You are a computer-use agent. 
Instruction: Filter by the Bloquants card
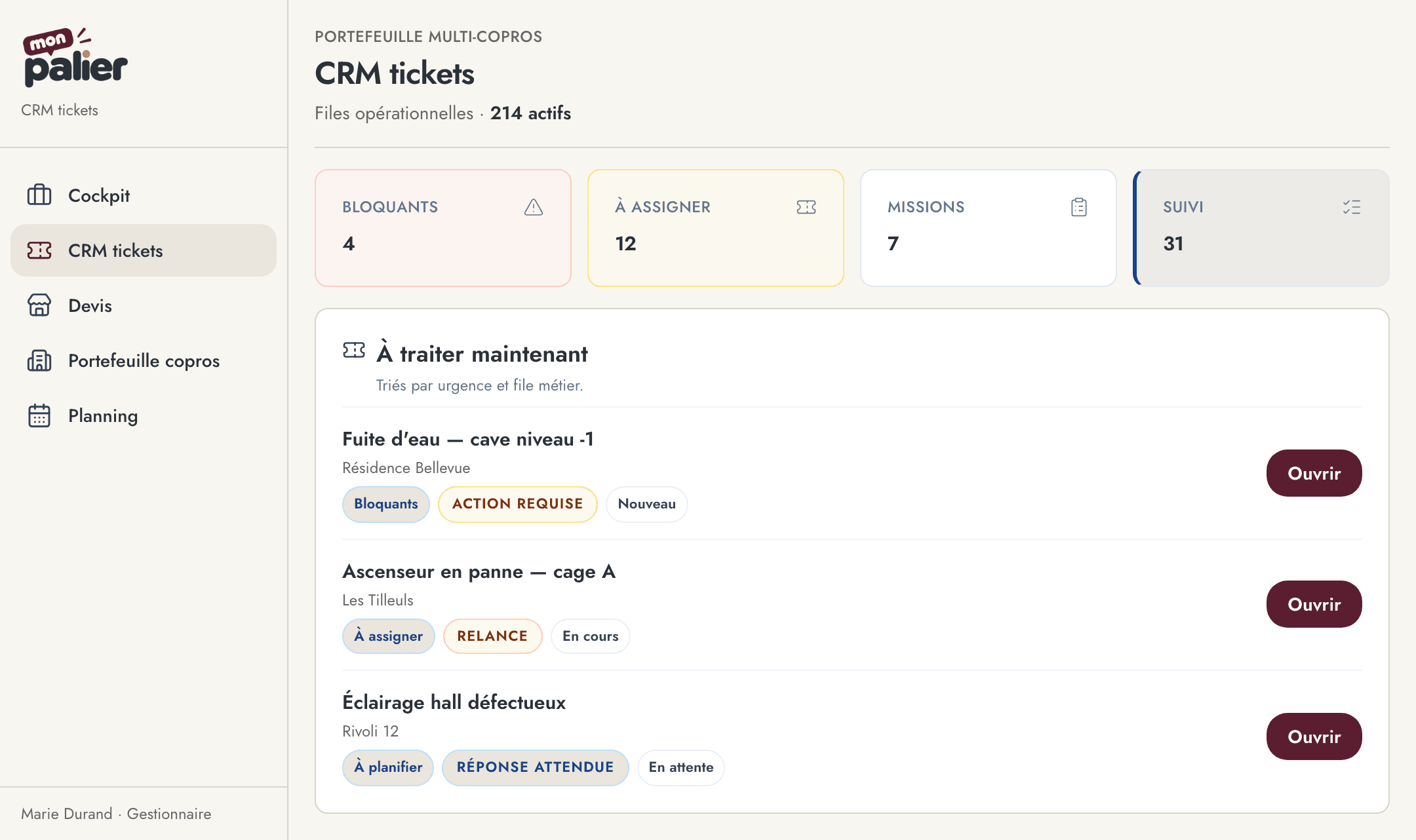point(443,228)
